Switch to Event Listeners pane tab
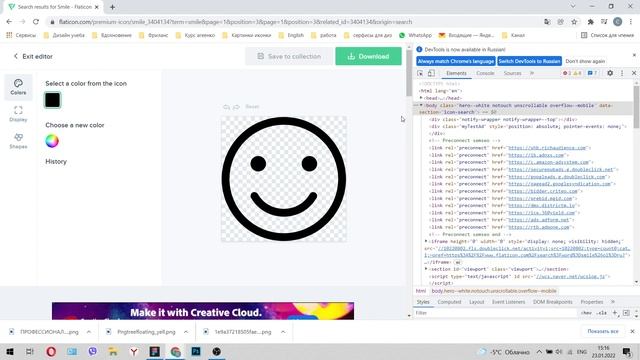Screen dimensions: 640x360 (x=508, y=302)
